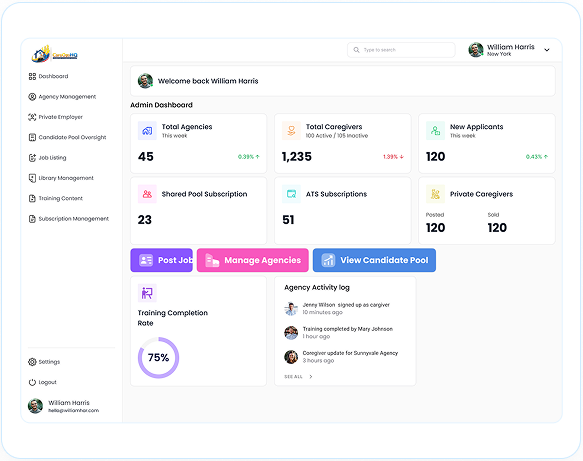Click the Job Listing icon

pyautogui.click(x=32, y=158)
